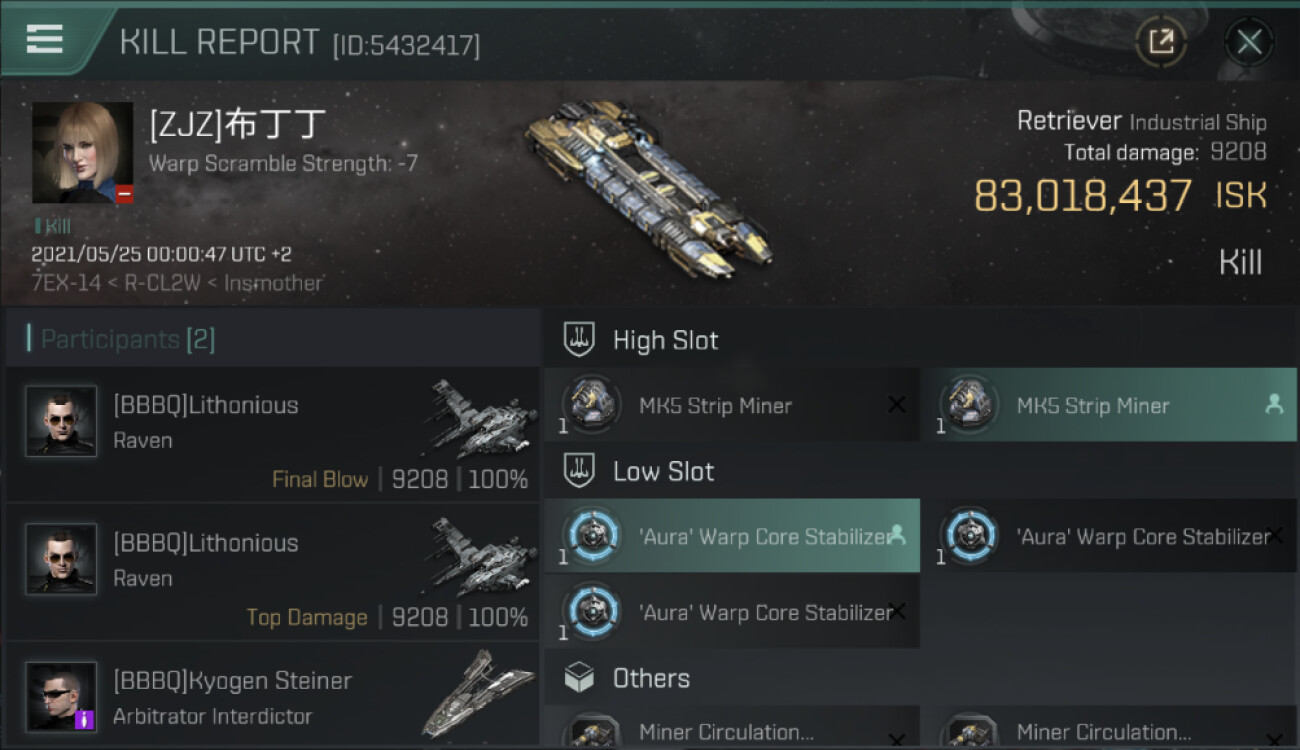Select the highlighted MK5 Strip Miner module
The image size is (1300, 750).
1108,405
